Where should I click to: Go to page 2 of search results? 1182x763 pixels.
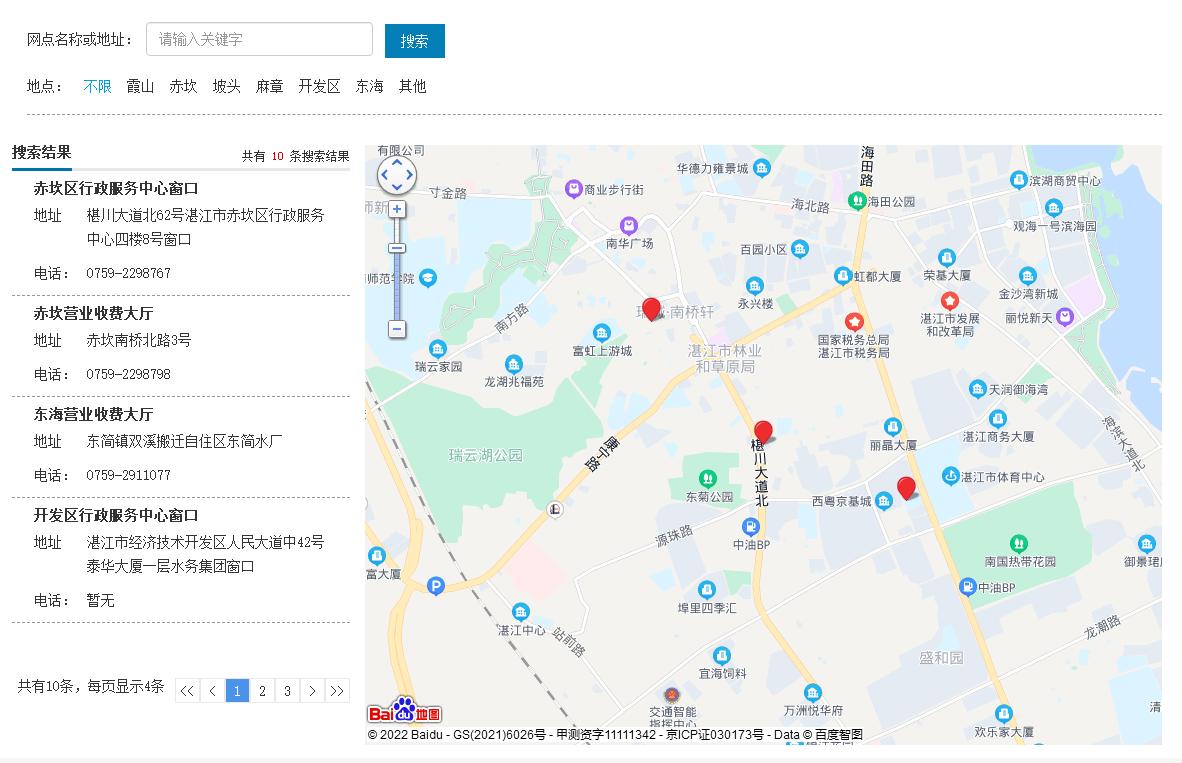click(262, 690)
